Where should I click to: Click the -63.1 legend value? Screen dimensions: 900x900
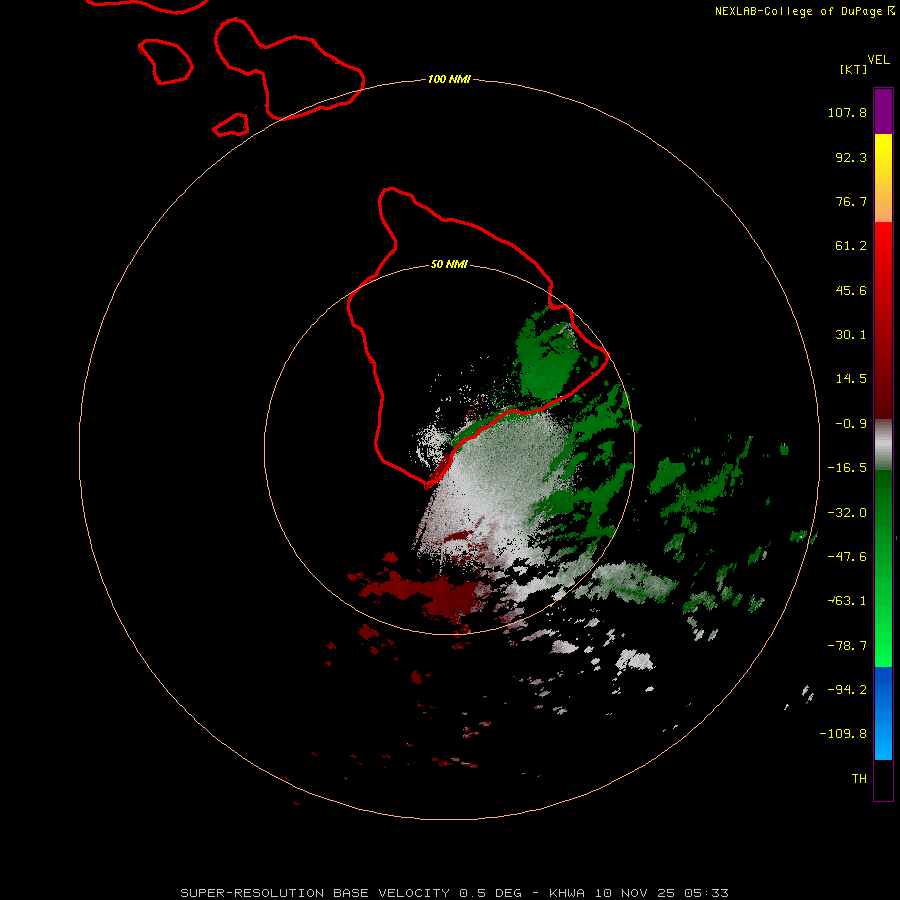(847, 601)
